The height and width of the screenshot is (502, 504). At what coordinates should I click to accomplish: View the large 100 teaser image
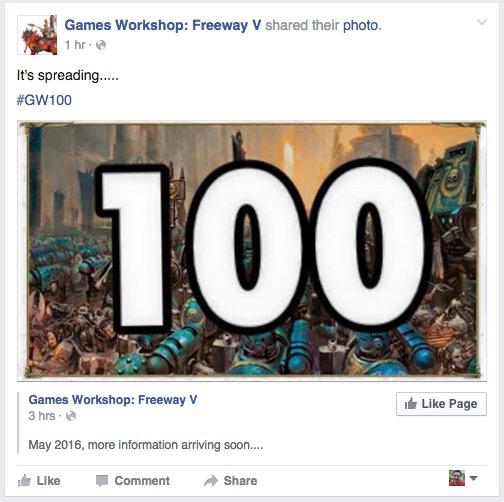tap(252, 251)
